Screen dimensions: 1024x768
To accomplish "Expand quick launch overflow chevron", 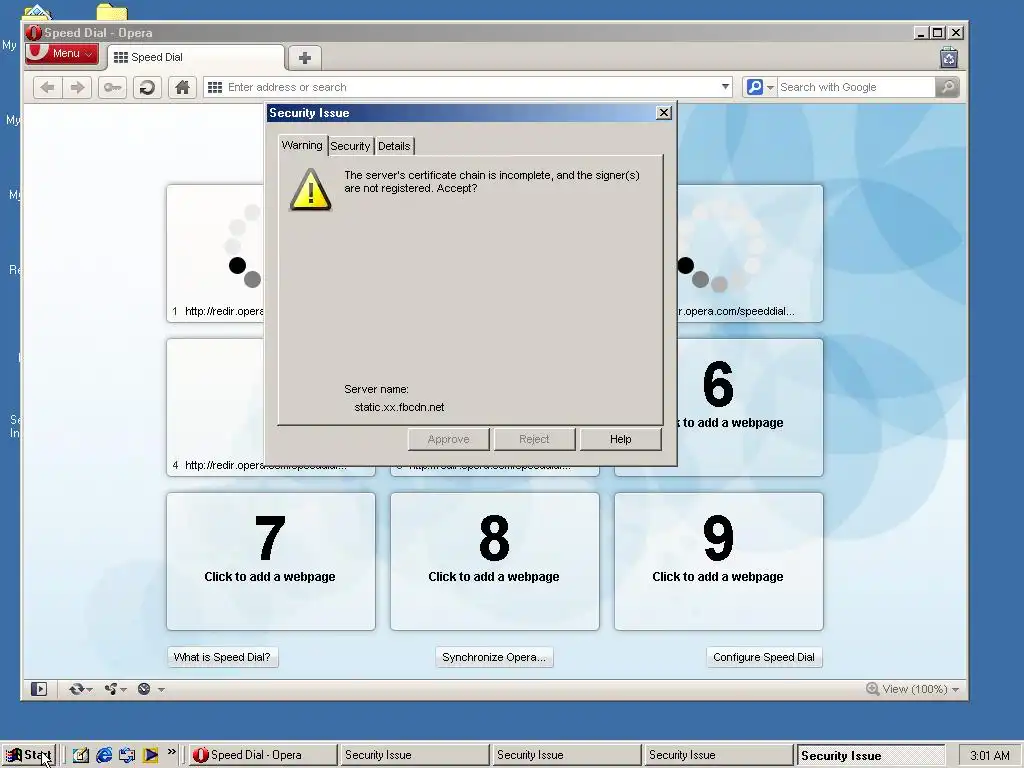I will click(172, 752).
